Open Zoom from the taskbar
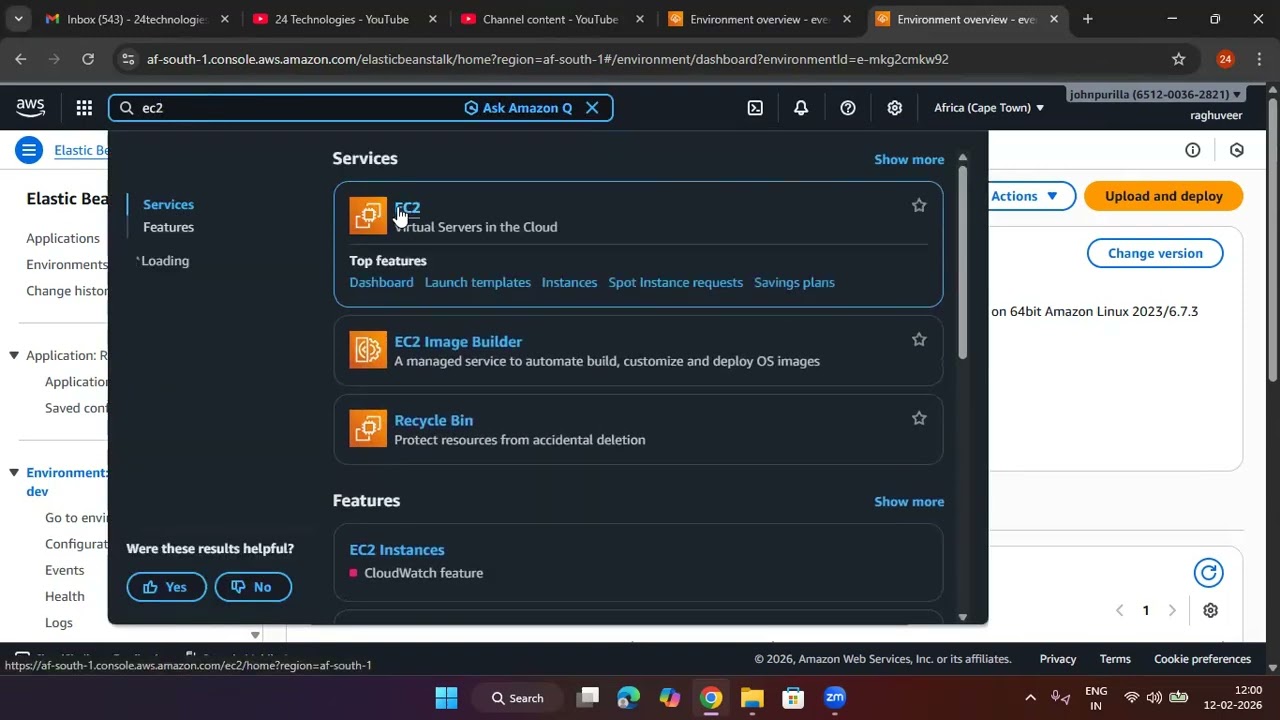Viewport: 1280px width, 720px height. (835, 698)
